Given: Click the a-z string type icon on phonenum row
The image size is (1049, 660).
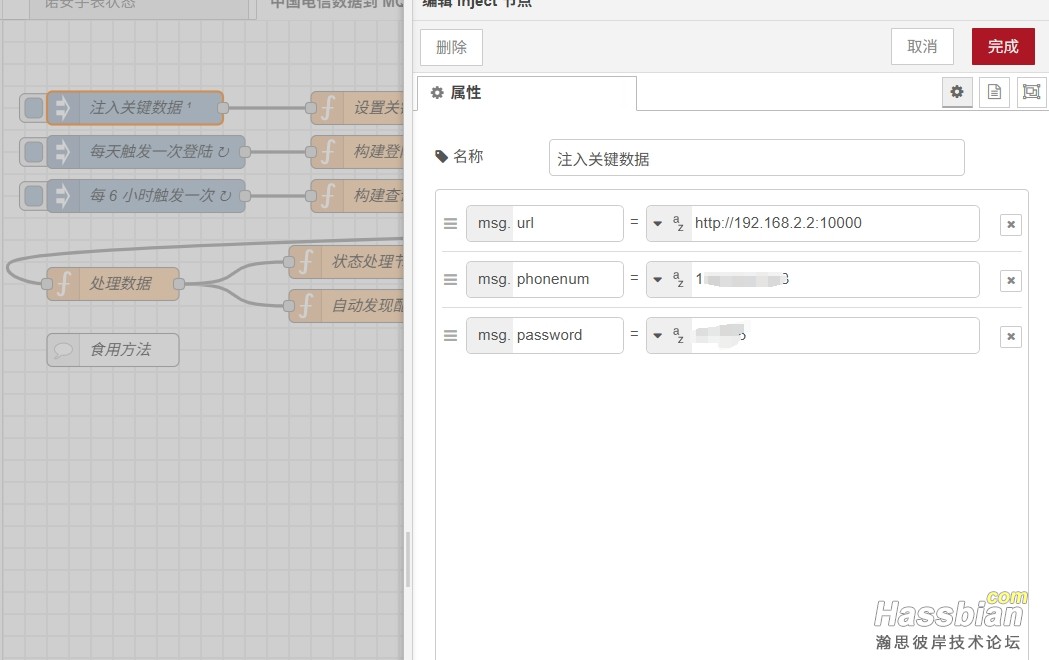Looking at the screenshot, I should pos(678,280).
